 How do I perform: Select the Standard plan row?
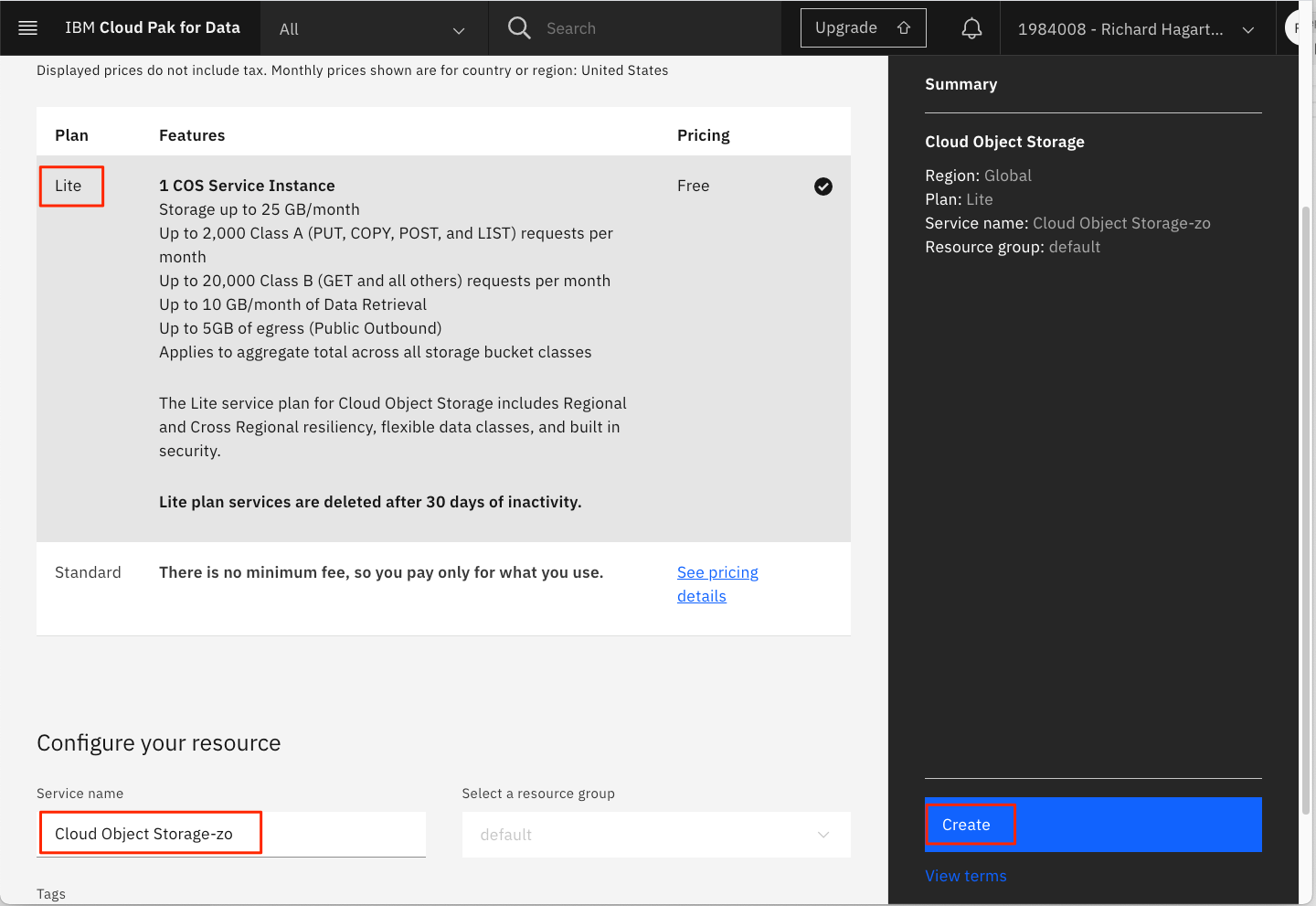coord(443,589)
